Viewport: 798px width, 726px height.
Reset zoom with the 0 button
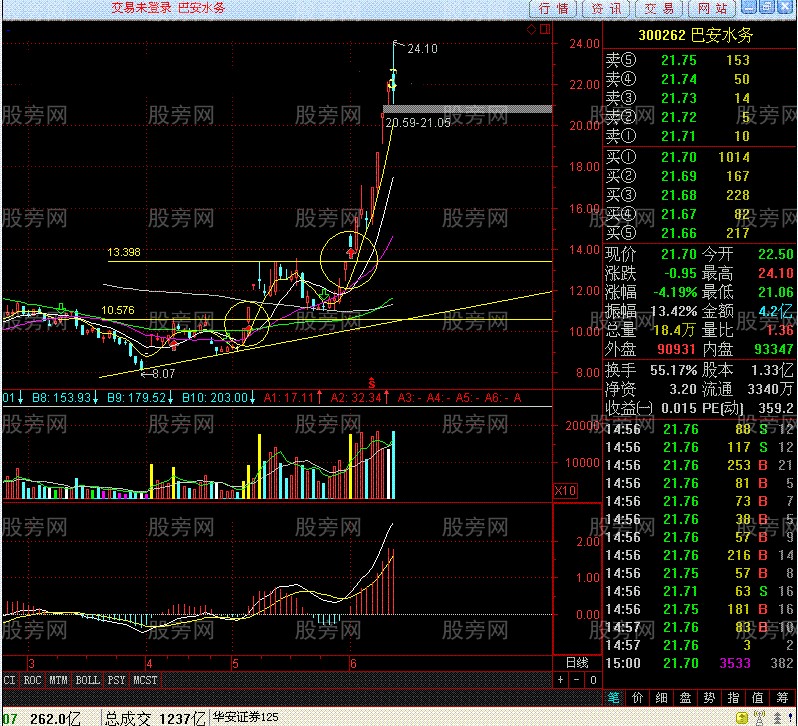coord(593,680)
